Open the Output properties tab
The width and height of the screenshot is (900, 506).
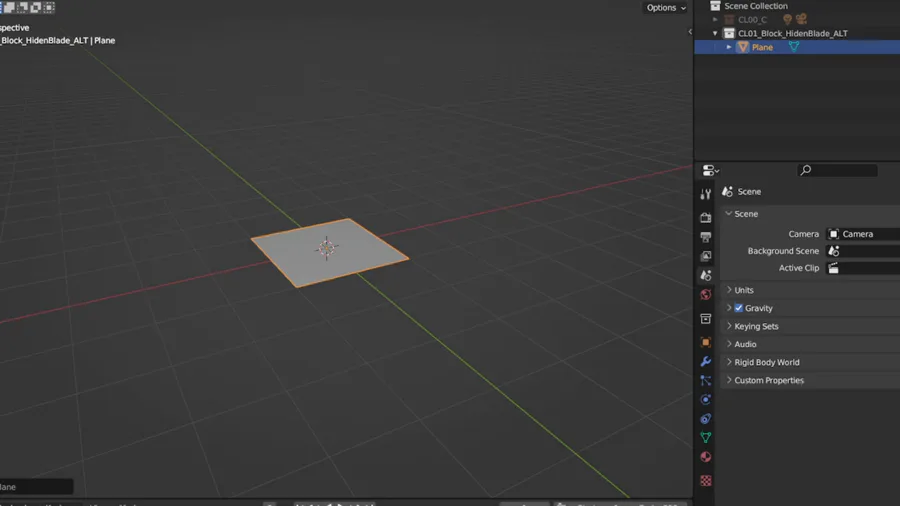coord(705,237)
